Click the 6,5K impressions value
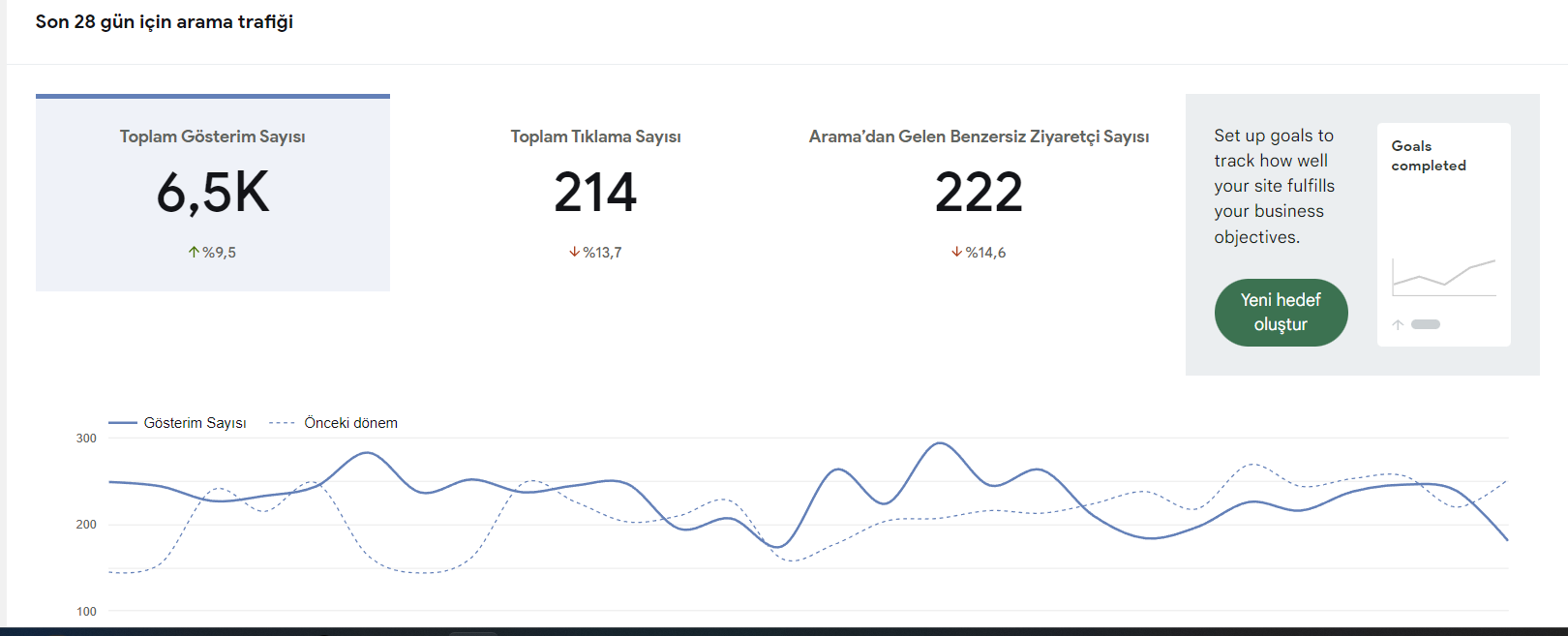Viewport: 1568px width, 636px height. [x=213, y=192]
